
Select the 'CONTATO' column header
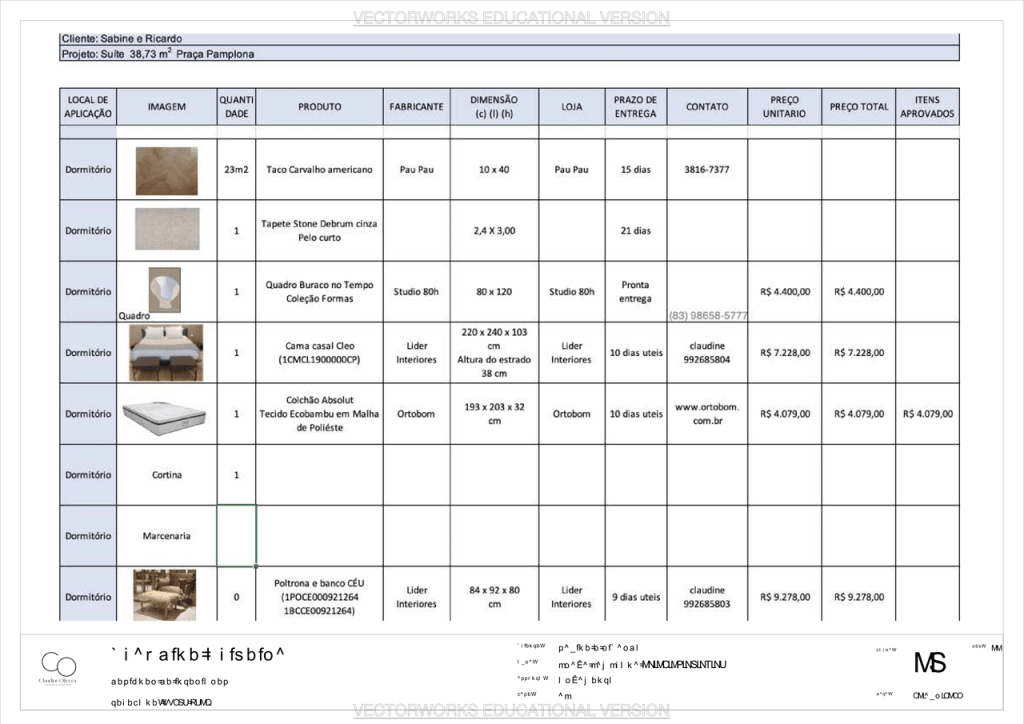[707, 106]
